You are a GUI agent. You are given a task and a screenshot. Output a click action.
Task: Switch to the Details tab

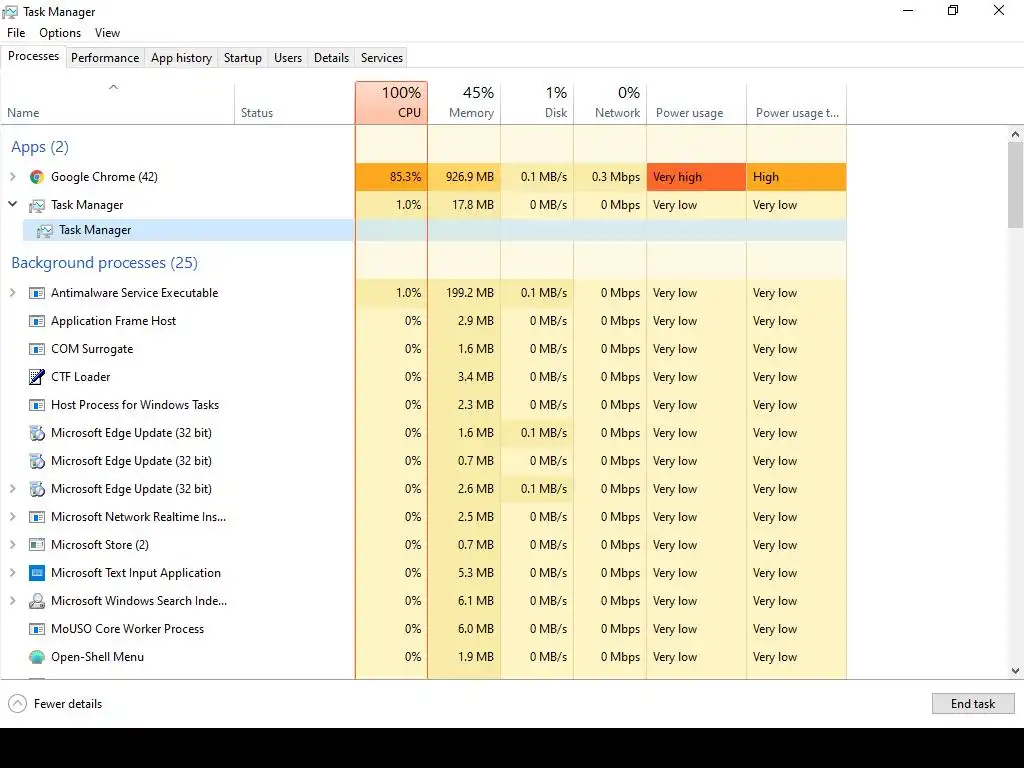331,57
